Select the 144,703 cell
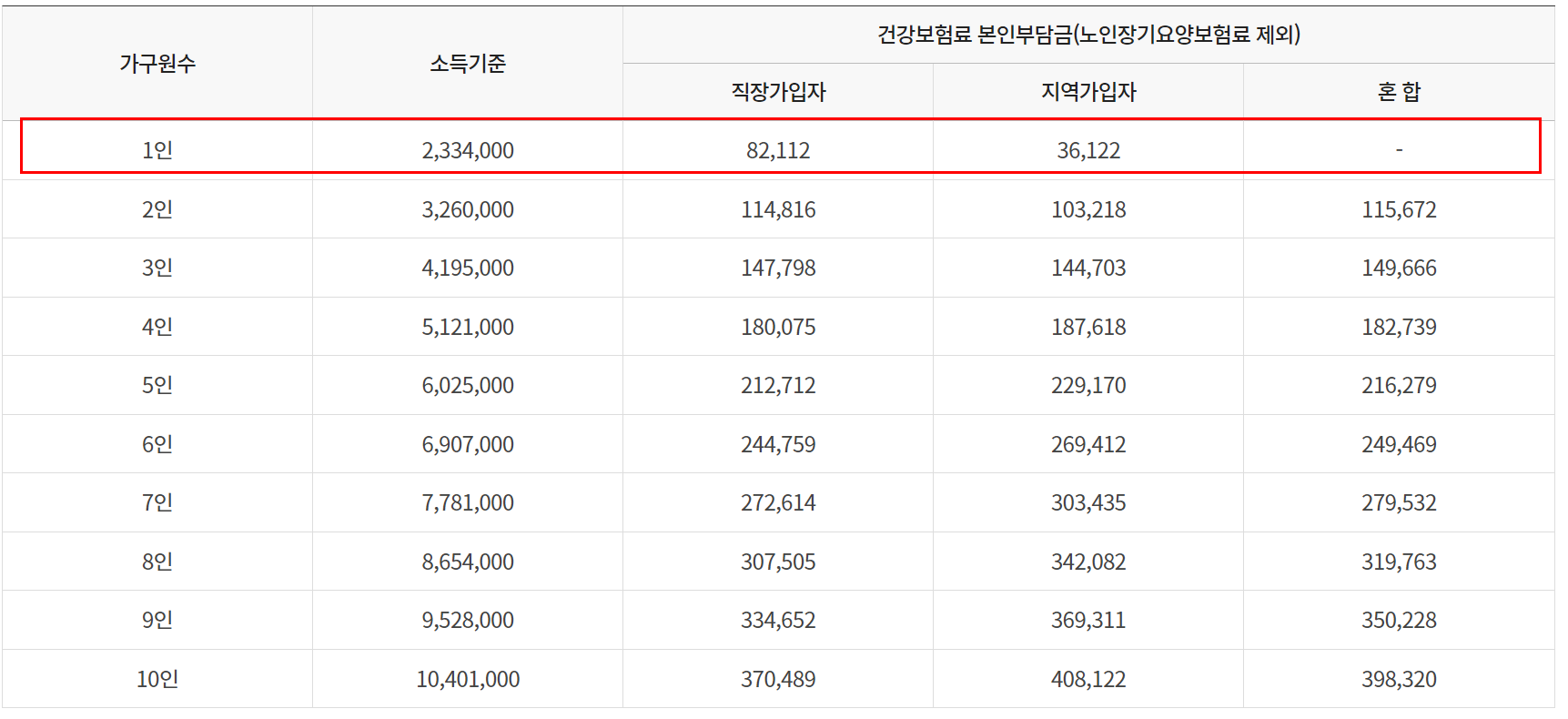This screenshot has height=719, width=1568. click(1088, 268)
